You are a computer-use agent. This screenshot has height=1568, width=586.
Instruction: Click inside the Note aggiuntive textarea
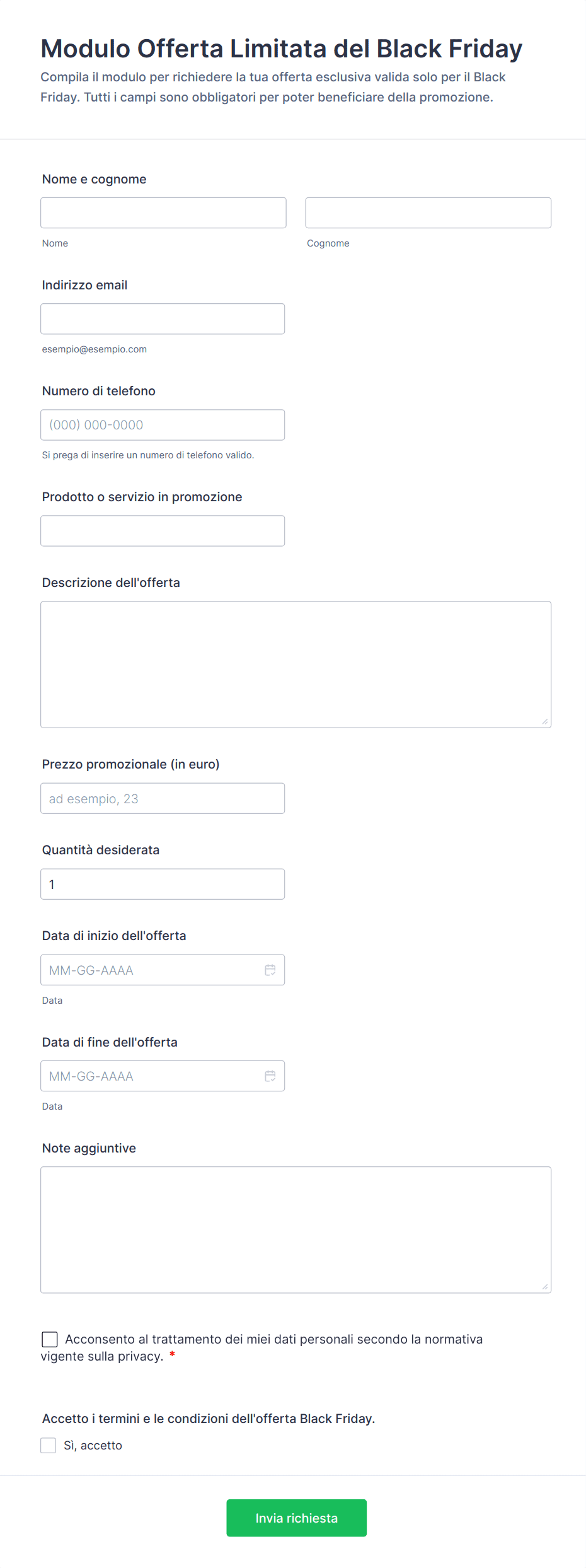click(x=296, y=1229)
